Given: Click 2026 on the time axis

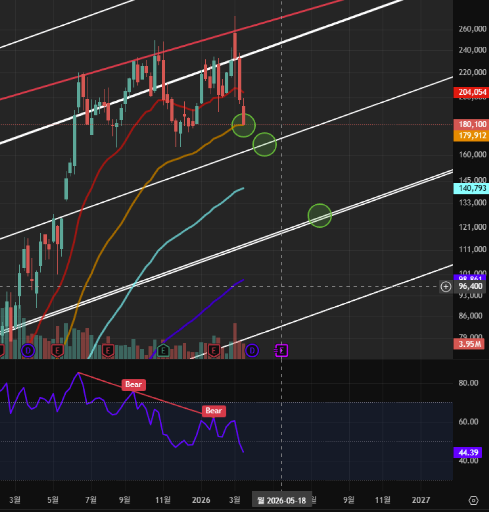Looking at the screenshot, I should (201, 500).
